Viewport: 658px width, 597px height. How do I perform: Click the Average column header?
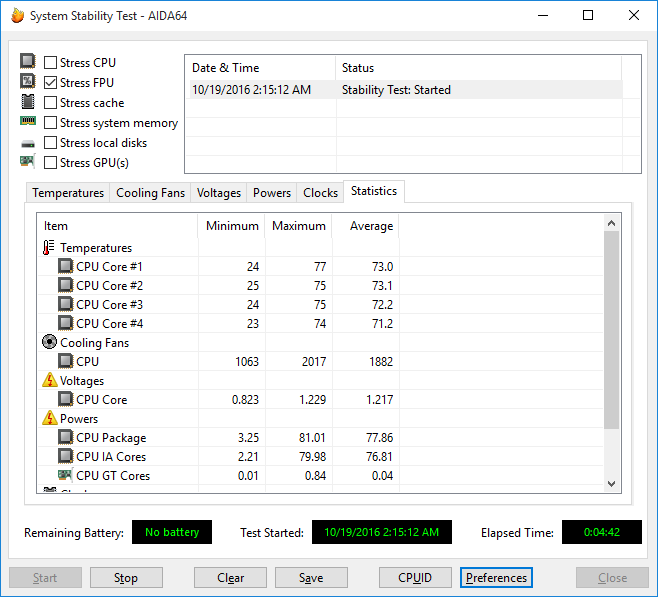(366, 226)
